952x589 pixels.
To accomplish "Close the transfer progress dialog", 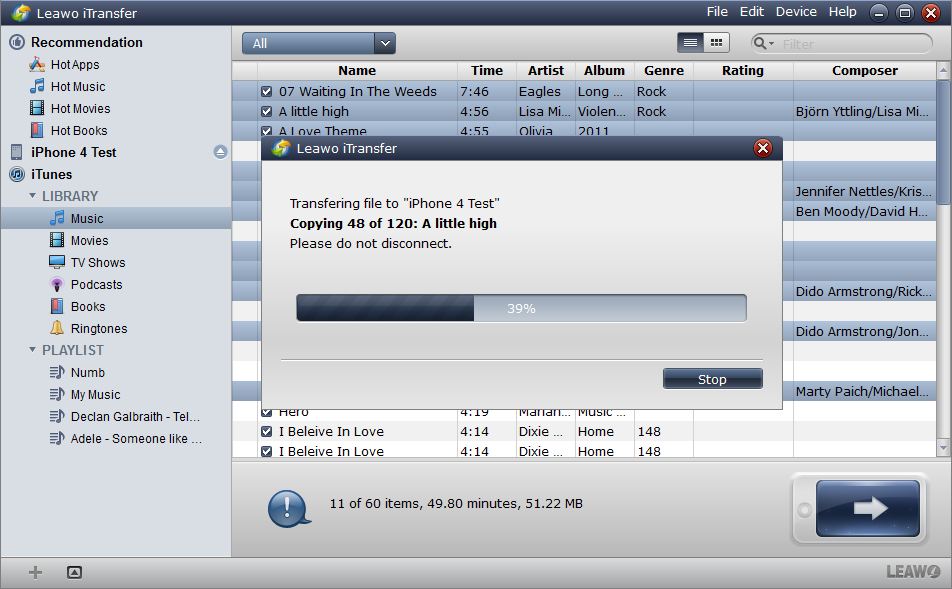I will (763, 148).
